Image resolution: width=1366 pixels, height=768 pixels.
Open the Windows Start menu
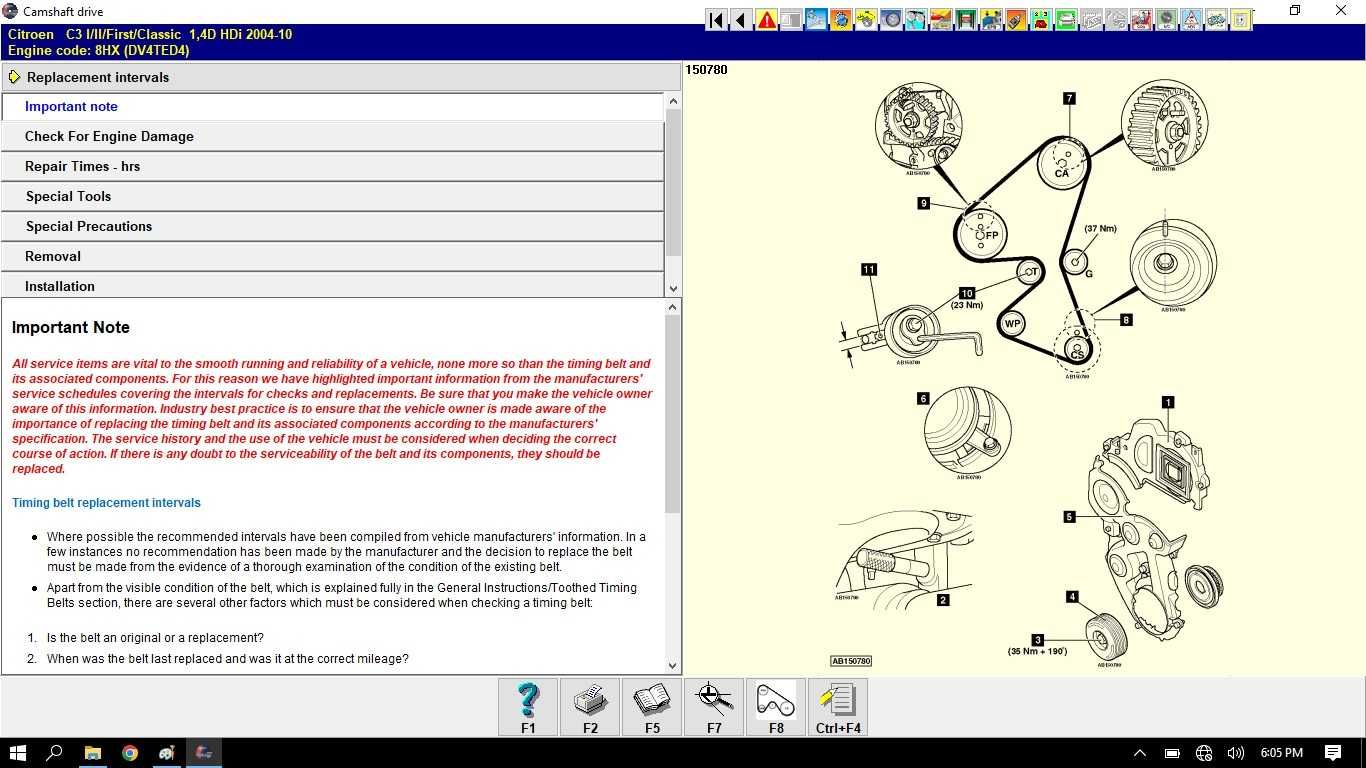[18, 753]
